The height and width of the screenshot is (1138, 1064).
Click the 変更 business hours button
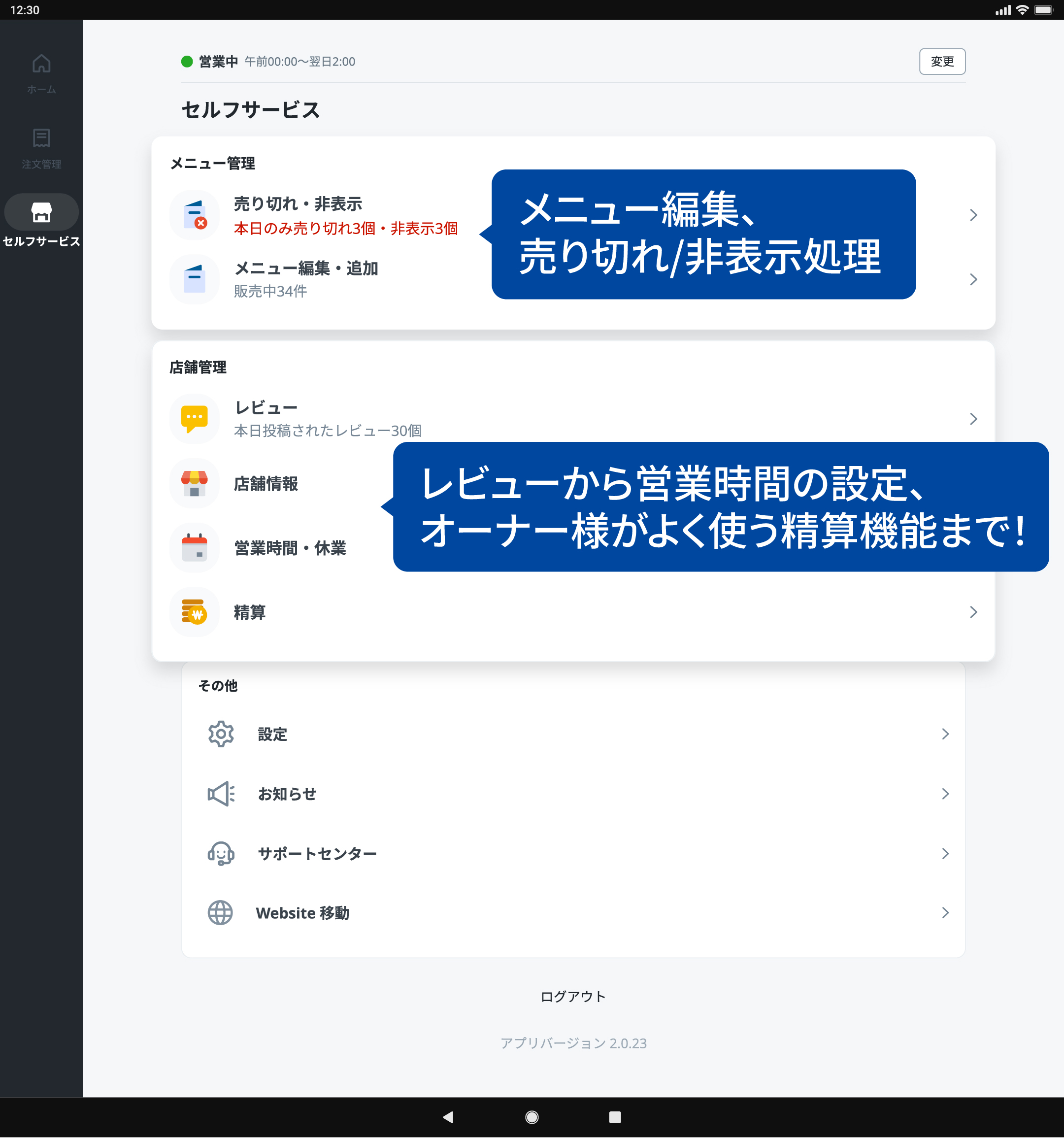[x=942, y=61]
